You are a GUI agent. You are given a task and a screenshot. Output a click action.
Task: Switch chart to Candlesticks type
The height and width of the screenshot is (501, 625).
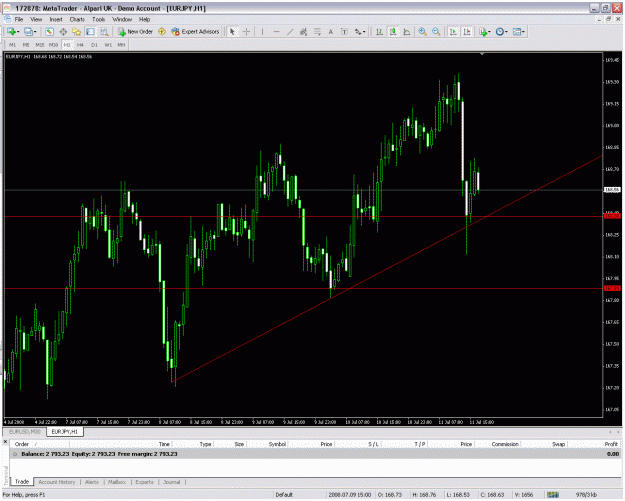pyautogui.click(x=393, y=32)
